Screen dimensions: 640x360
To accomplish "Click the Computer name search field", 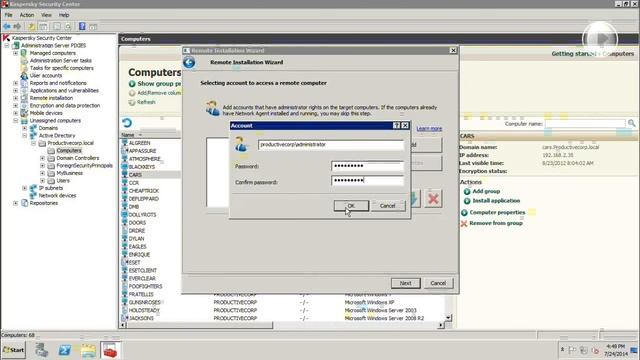I will coord(585,123).
